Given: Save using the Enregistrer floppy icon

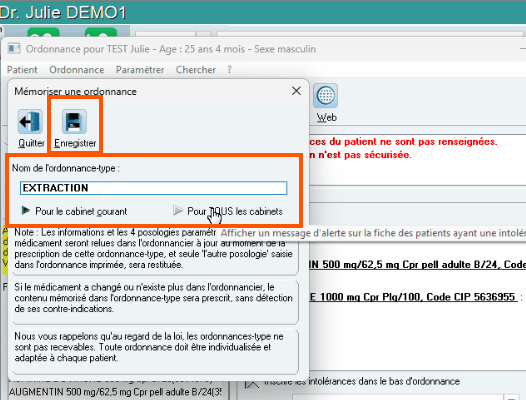Looking at the screenshot, I should [74, 121].
